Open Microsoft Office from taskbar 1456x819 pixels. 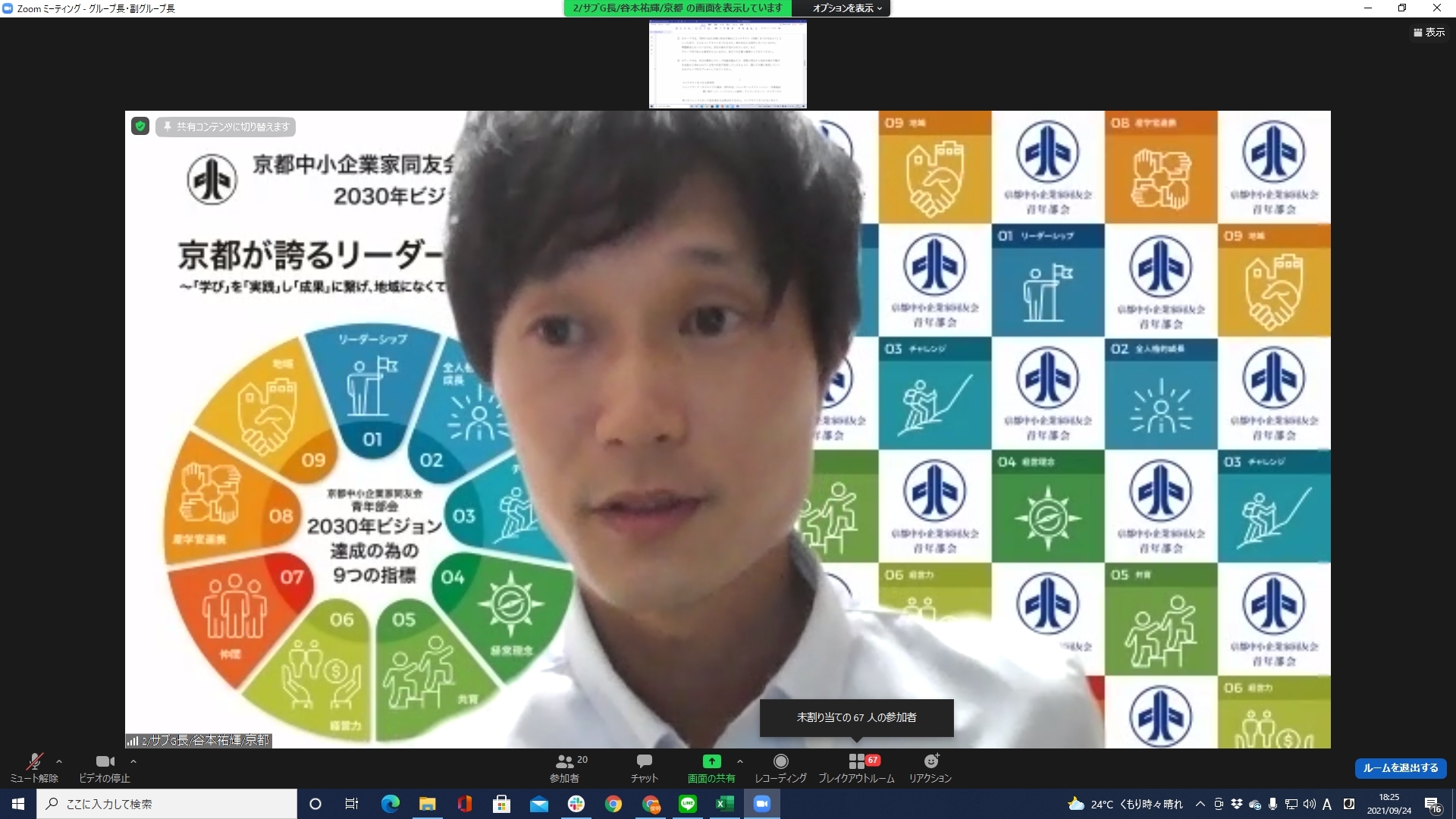click(x=464, y=804)
